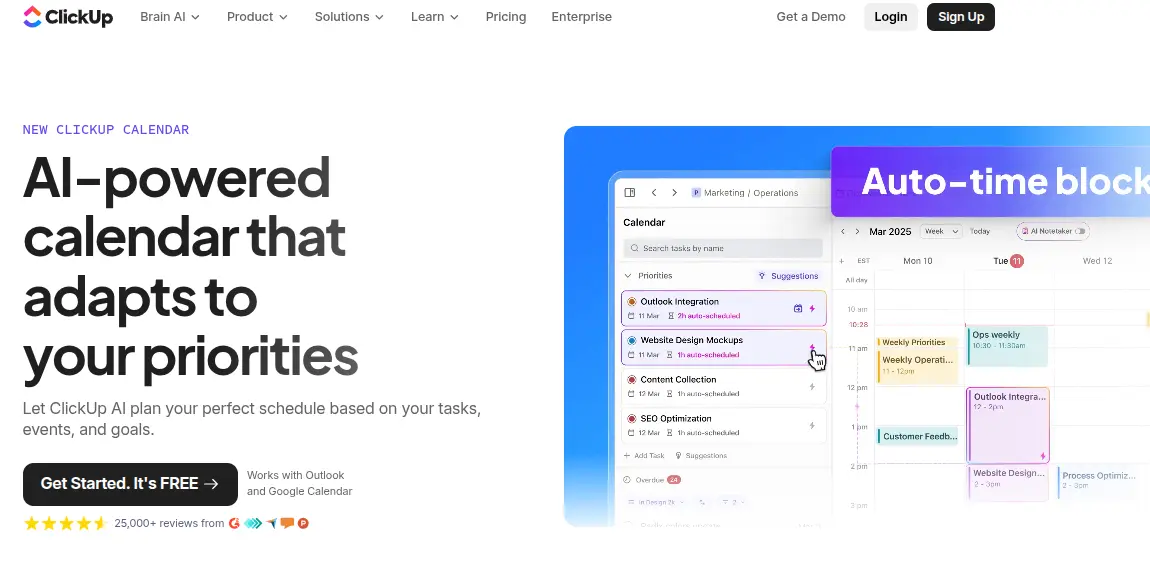Image resolution: width=1150 pixels, height=565 pixels.
Task: Open the Enterprise page
Action: click(x=582, y=17)
